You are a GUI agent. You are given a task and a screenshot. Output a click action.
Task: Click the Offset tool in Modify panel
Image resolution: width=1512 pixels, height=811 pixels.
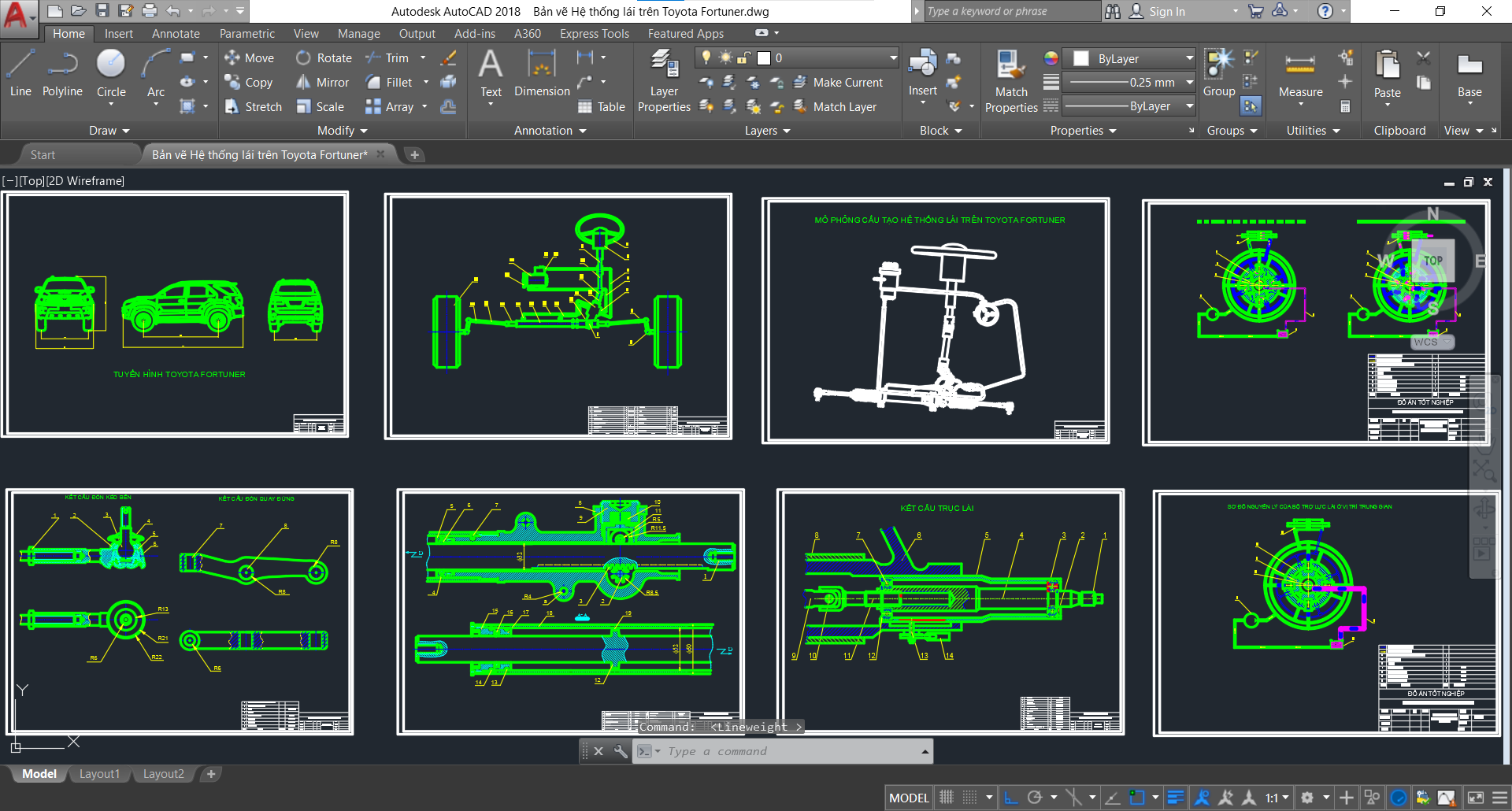(448, 106)
